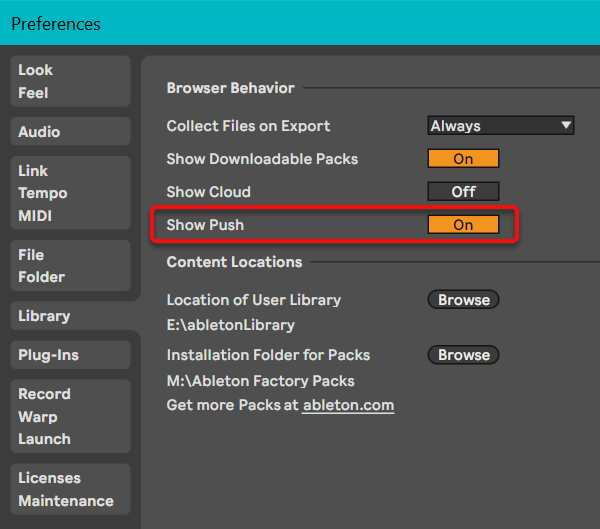The height and width of the screenshot is (529, 600).
Task: Toggle Show Downloadable Packs off
Action: coord(463,159)
